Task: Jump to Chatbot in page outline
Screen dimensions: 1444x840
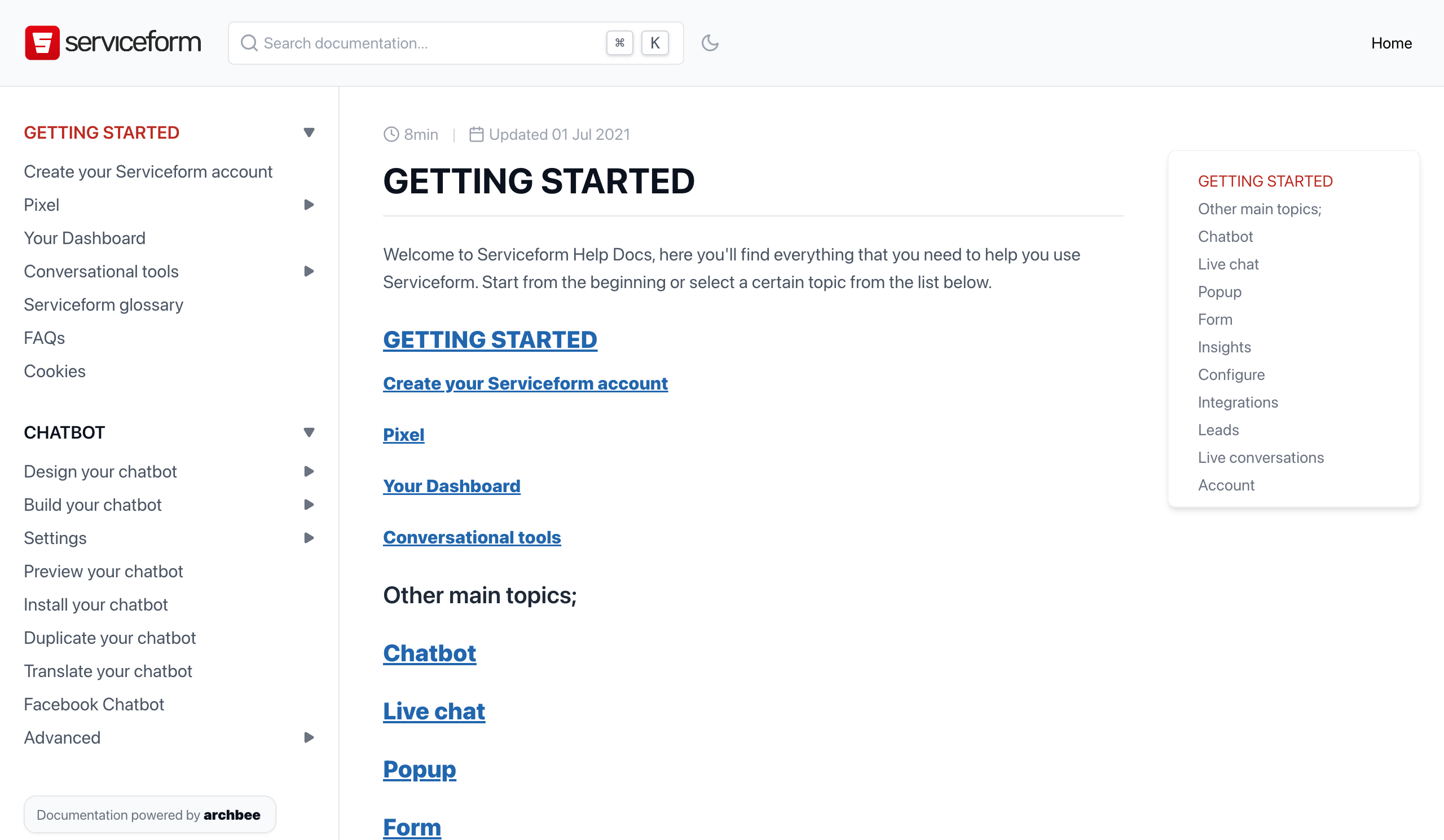Action: coord(1225,236)
